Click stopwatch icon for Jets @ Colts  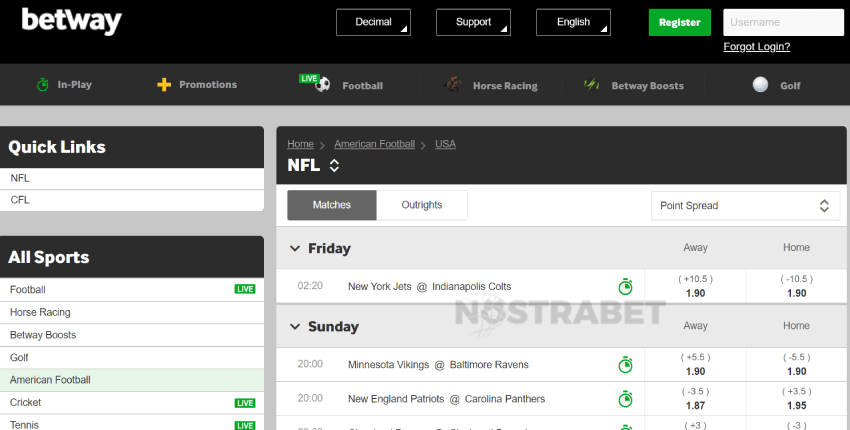click(626, 286)
